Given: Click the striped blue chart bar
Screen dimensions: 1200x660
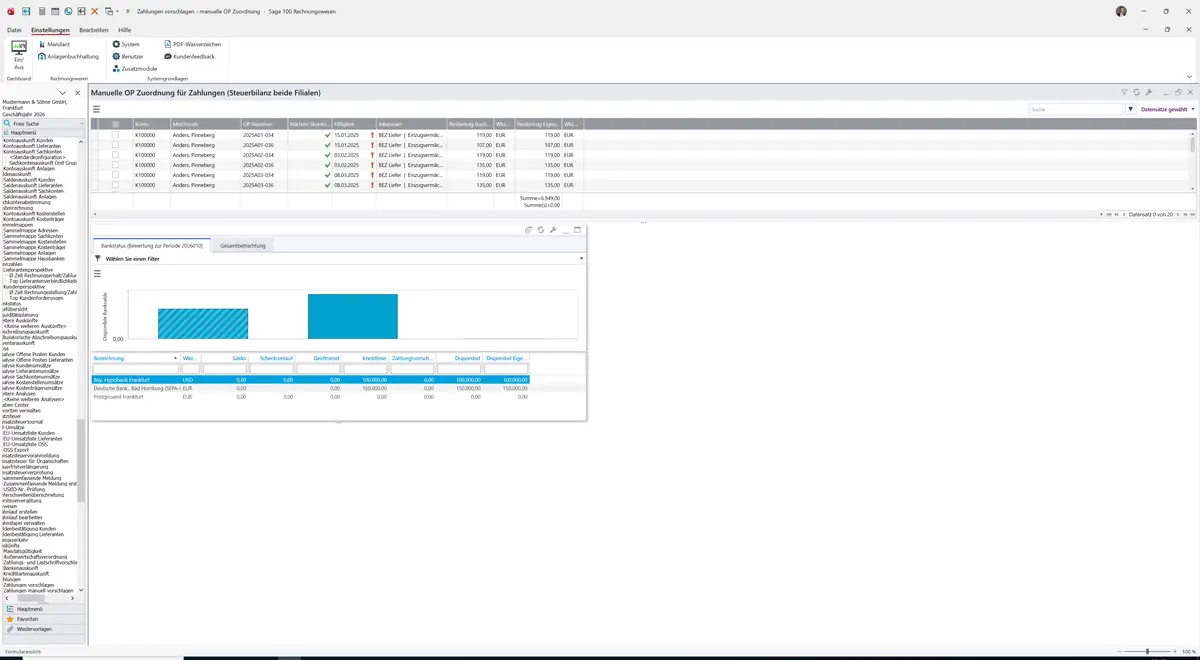Looking at the screenshot, I should [x=203, y=324].
